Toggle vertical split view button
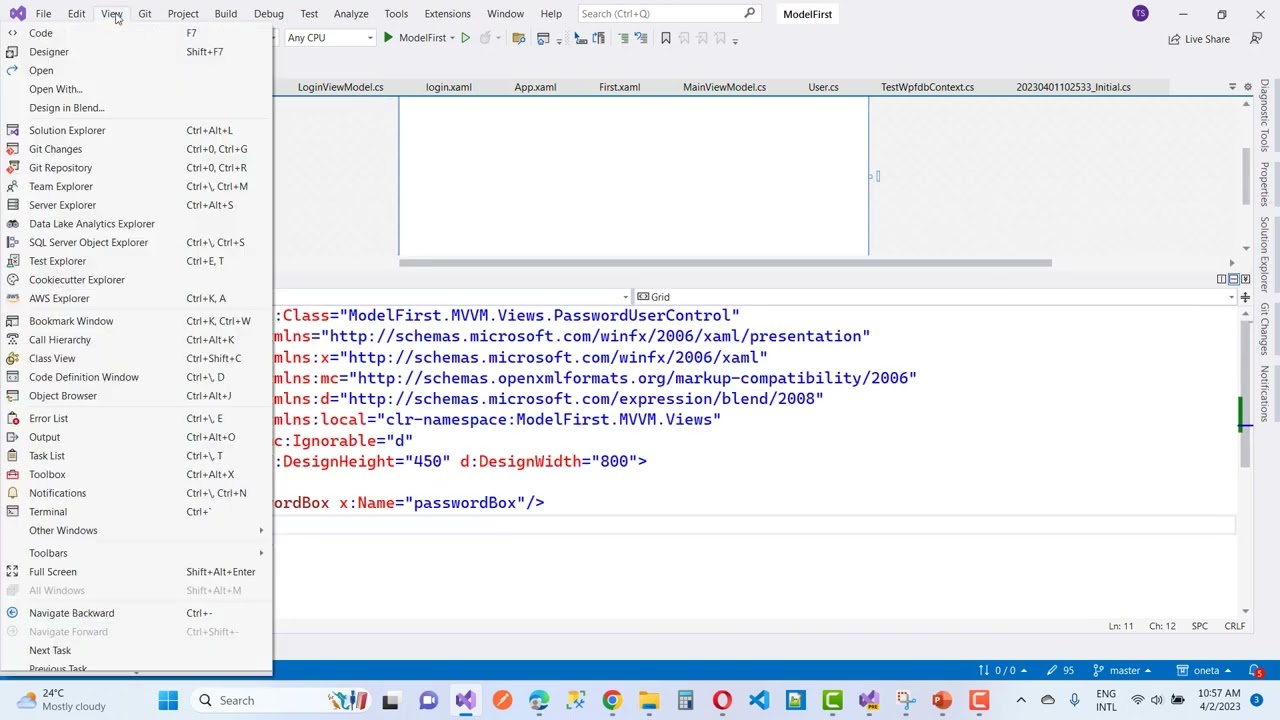The image size is (1280, 720). [x=1221, y=279]
